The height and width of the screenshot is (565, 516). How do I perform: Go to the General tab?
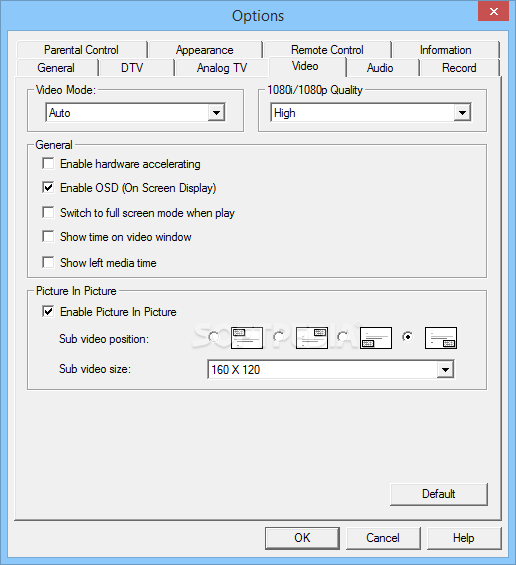[x=56, y=68]
